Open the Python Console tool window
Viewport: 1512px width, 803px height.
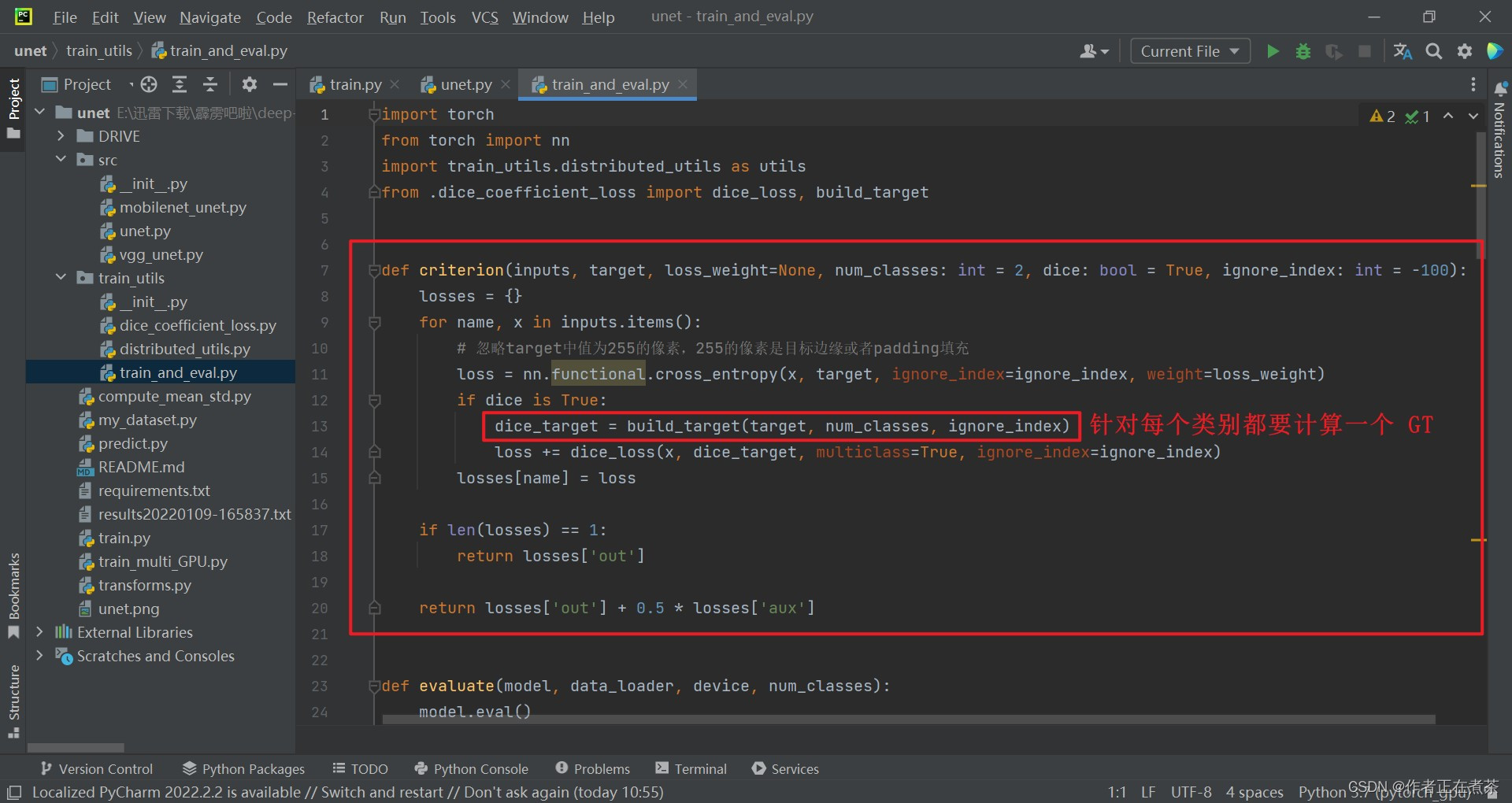[x=471, y=768]
